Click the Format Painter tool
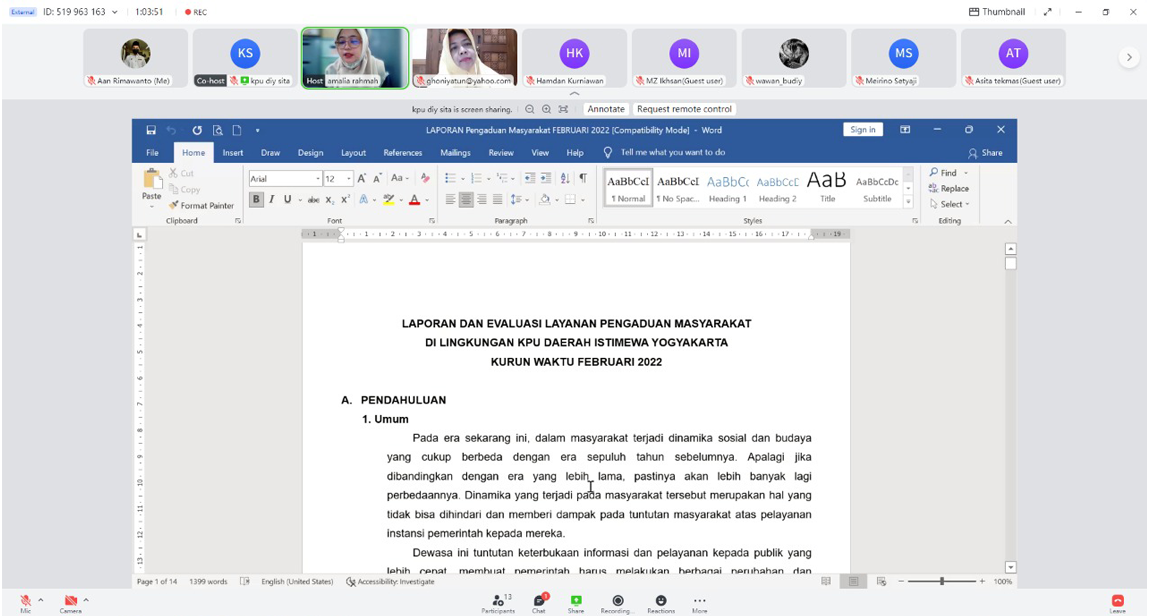1150x616 pixels. [201, 205]
